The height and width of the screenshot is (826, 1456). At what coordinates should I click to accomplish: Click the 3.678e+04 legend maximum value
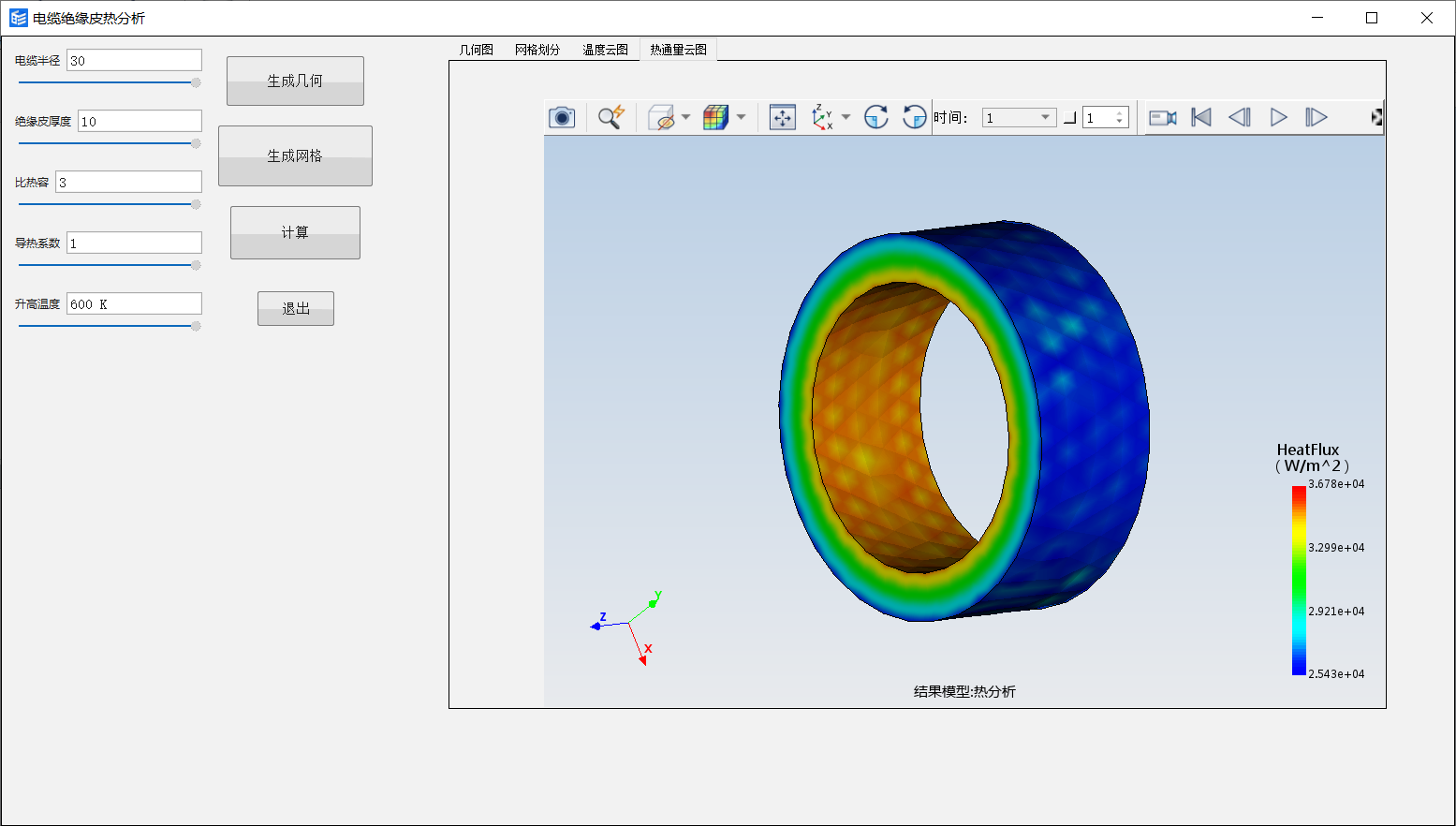click(x=1336, y=484)
